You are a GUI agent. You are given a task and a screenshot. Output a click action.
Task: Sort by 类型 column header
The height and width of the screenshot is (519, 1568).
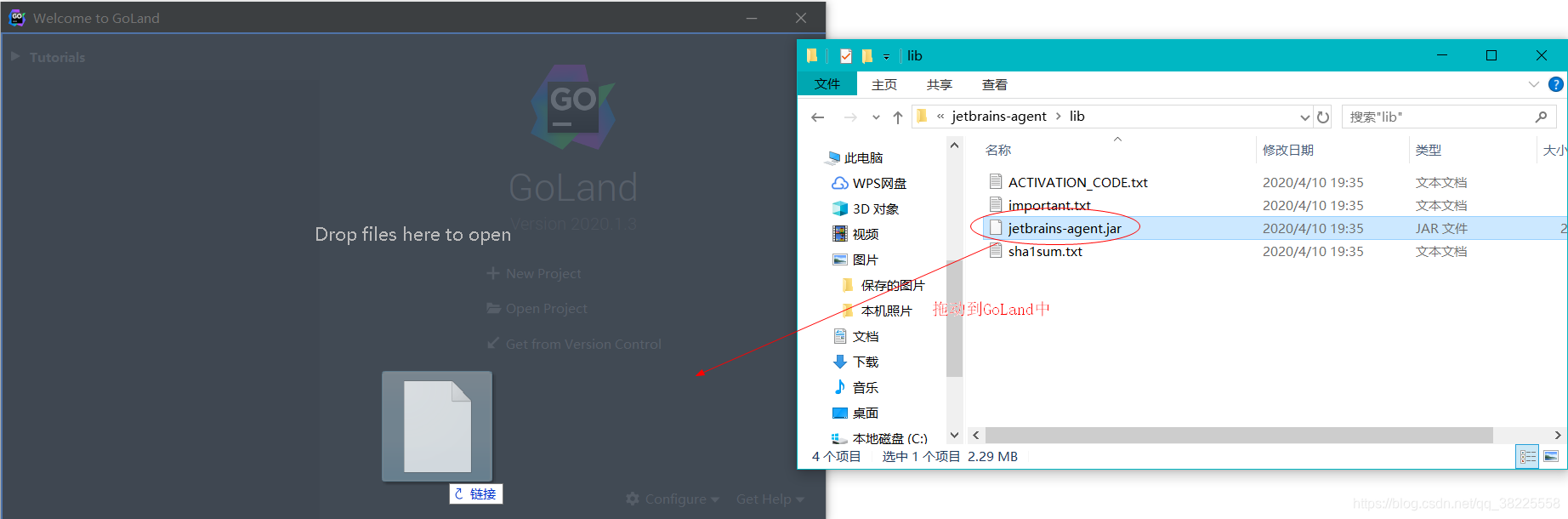point(1428,150)
